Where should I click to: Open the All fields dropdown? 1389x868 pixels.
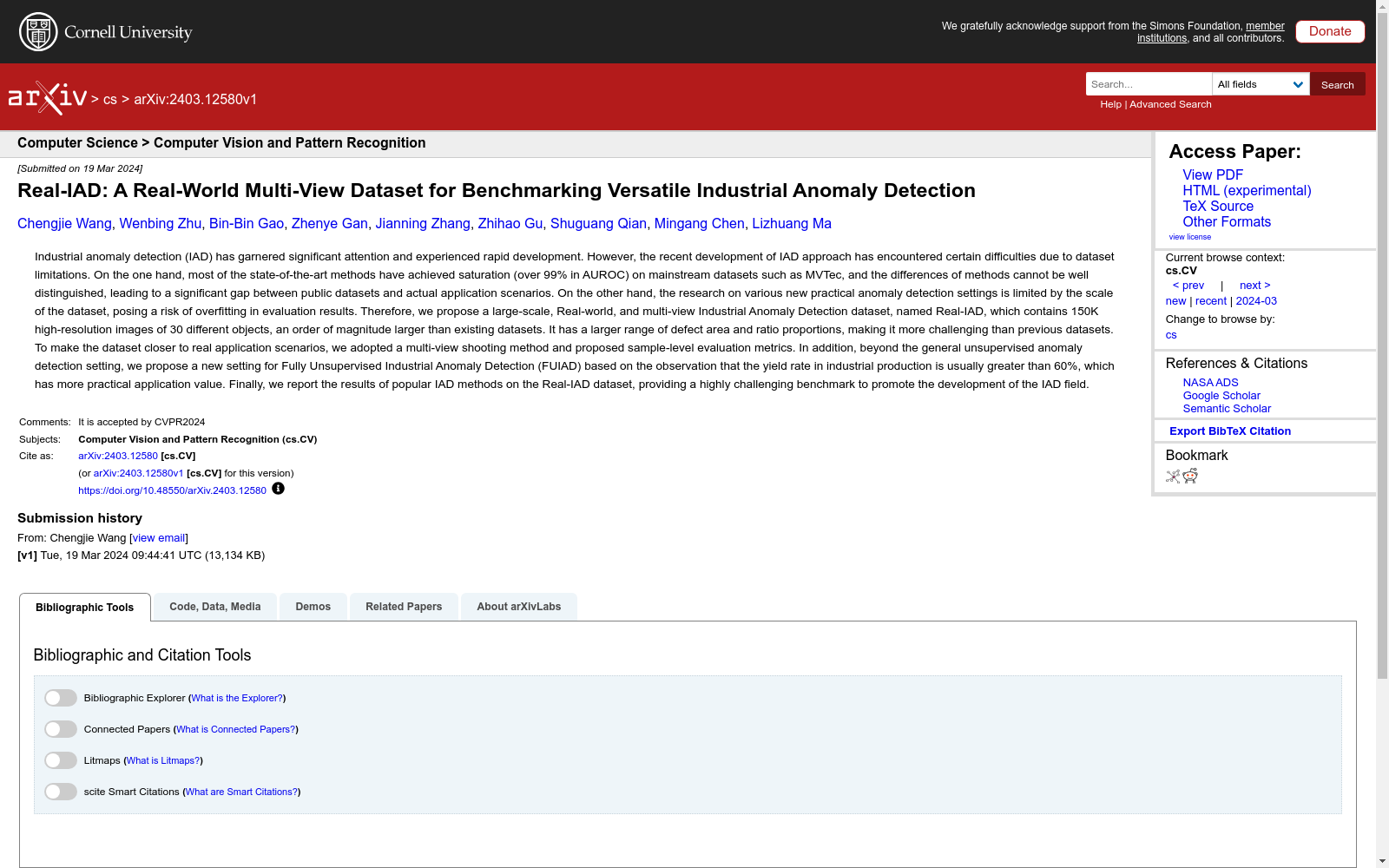point(1261,84)
